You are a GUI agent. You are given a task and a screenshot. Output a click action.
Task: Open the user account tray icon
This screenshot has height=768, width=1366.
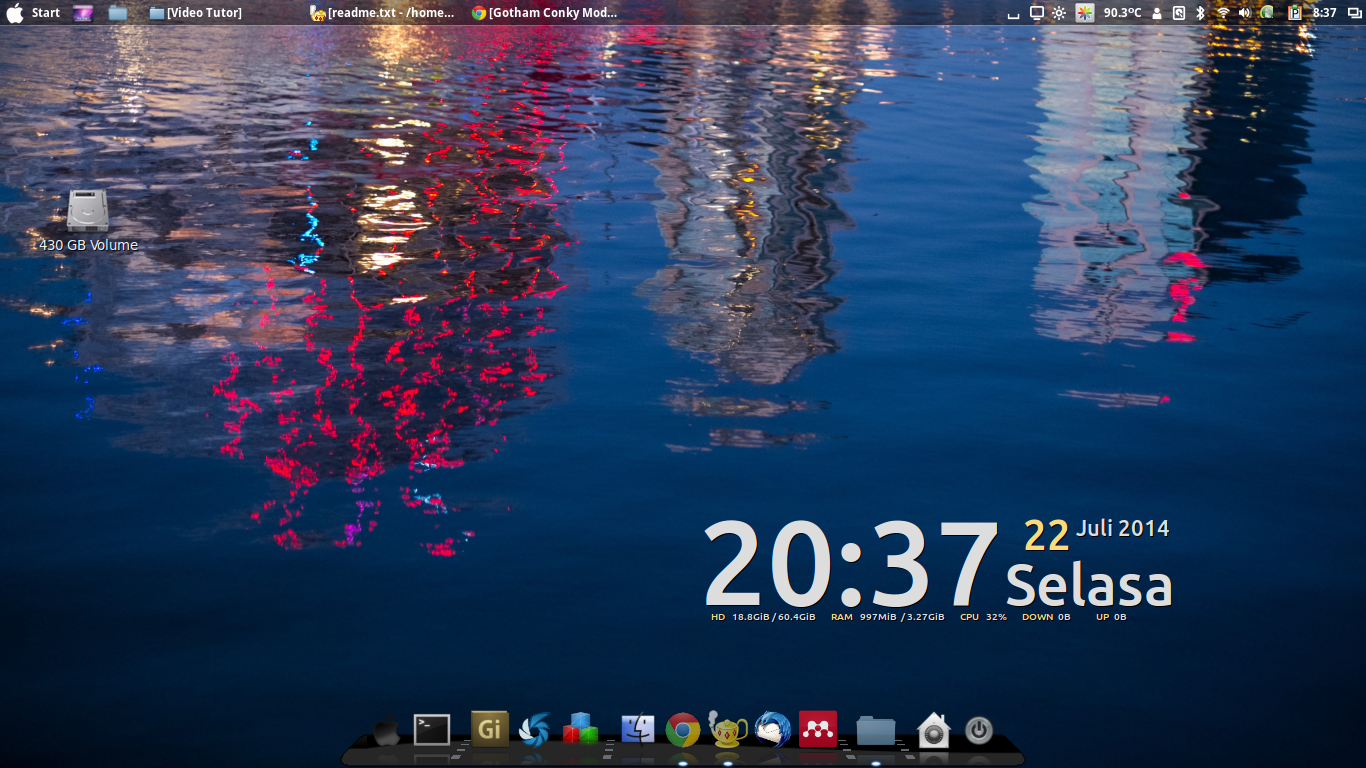1157,14
